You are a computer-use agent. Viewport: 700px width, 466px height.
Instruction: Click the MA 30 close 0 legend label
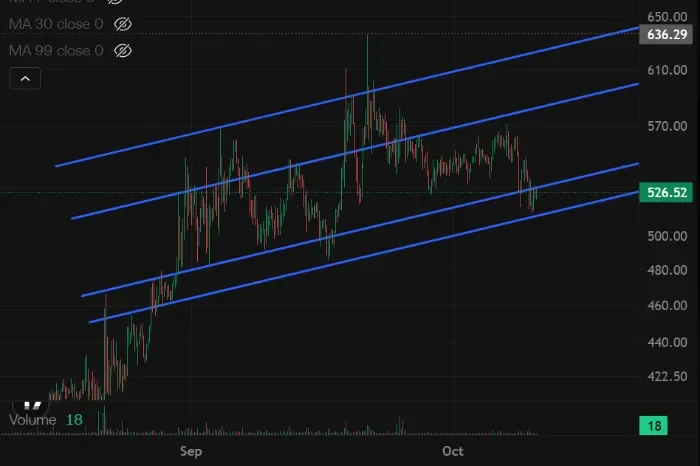coord(56,24)
